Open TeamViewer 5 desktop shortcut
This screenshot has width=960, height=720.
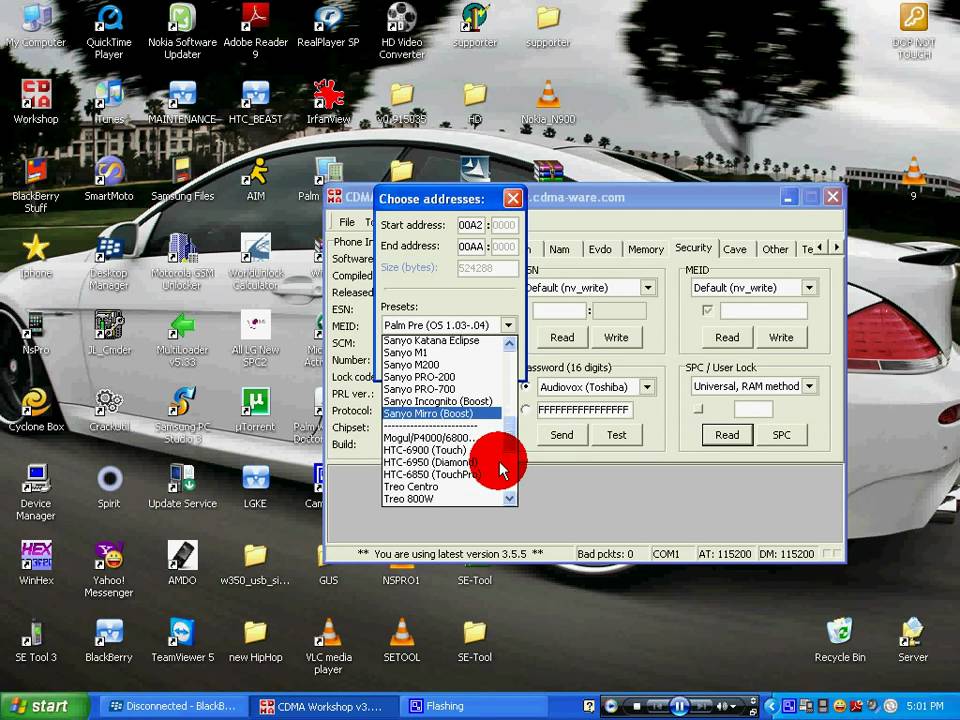[x=182, y=640]
